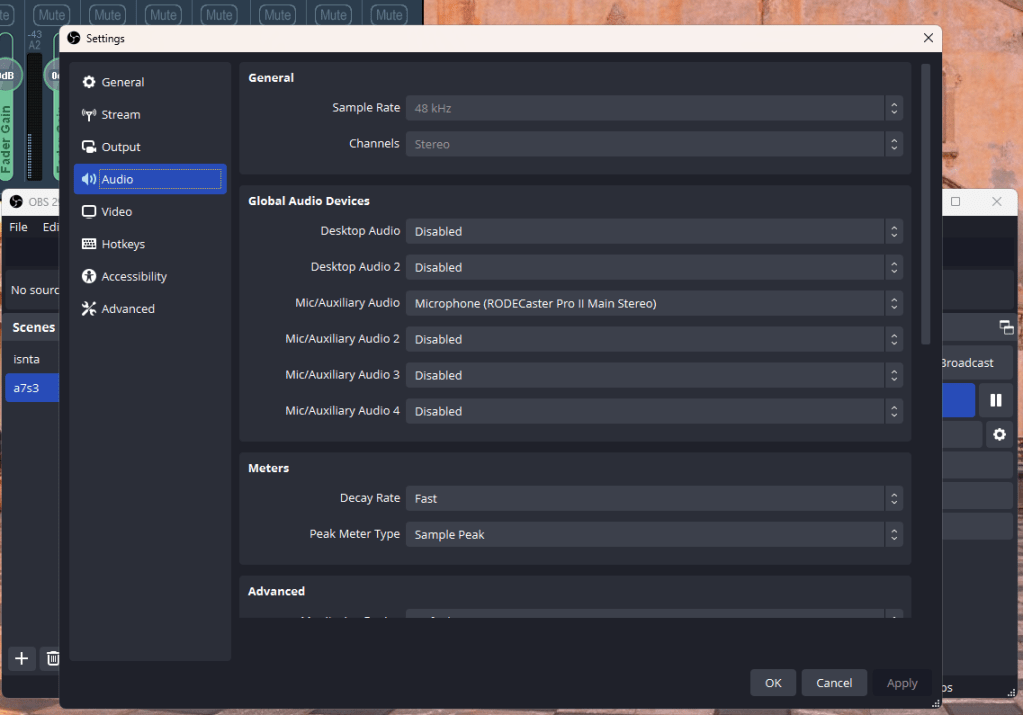Open settings gear in OBS controls panel

click(x=999, y=434)
